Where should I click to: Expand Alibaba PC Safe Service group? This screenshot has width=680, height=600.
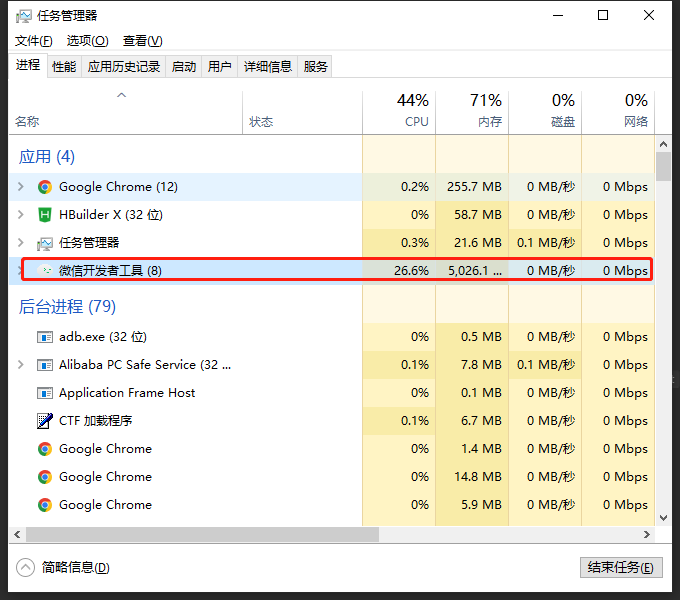[x=20, y=365]
